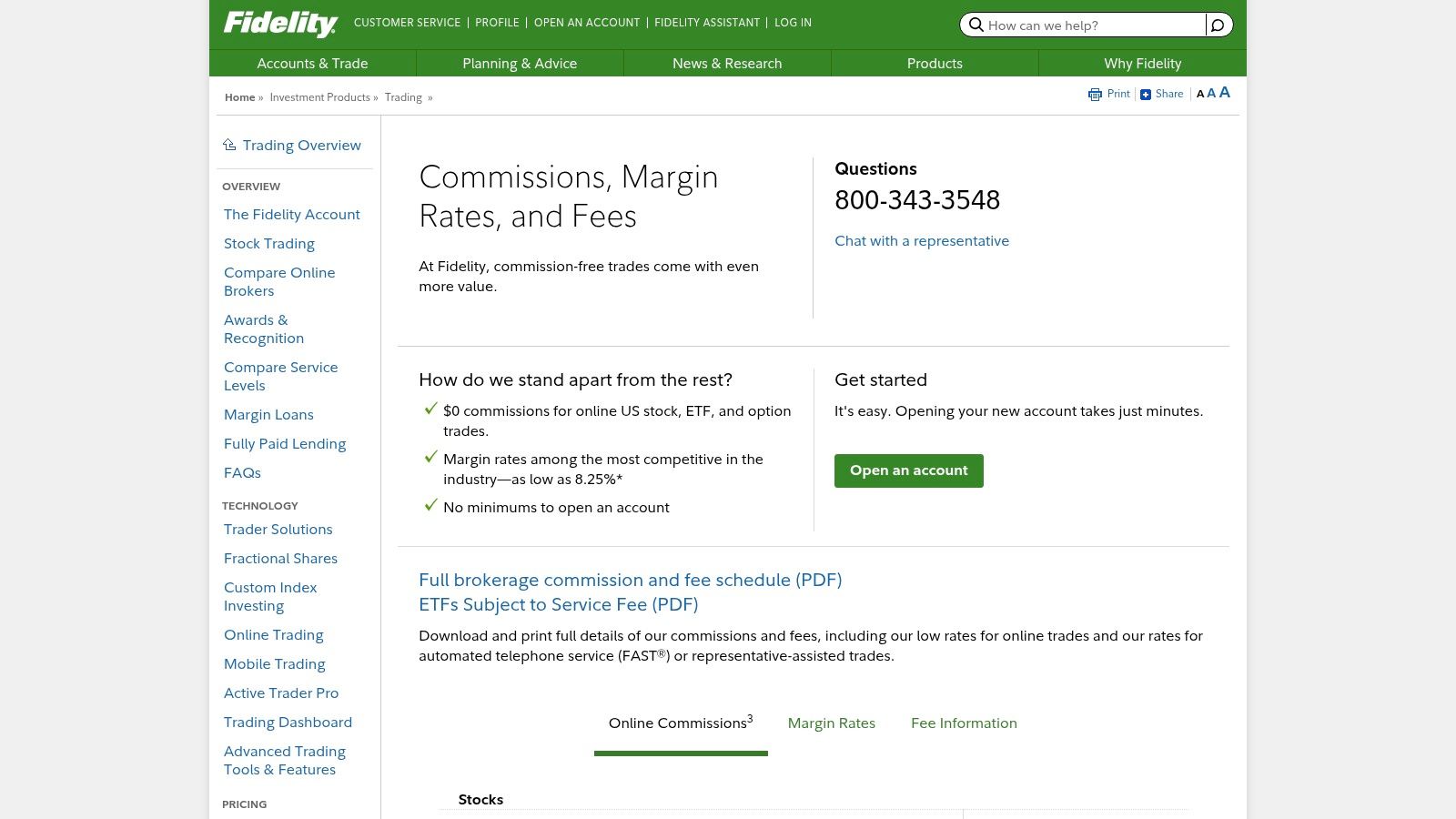Focus the 'How can we help?' search field
The width and height of the screenshot is (1456, 819).
(x=1095, y=25)
